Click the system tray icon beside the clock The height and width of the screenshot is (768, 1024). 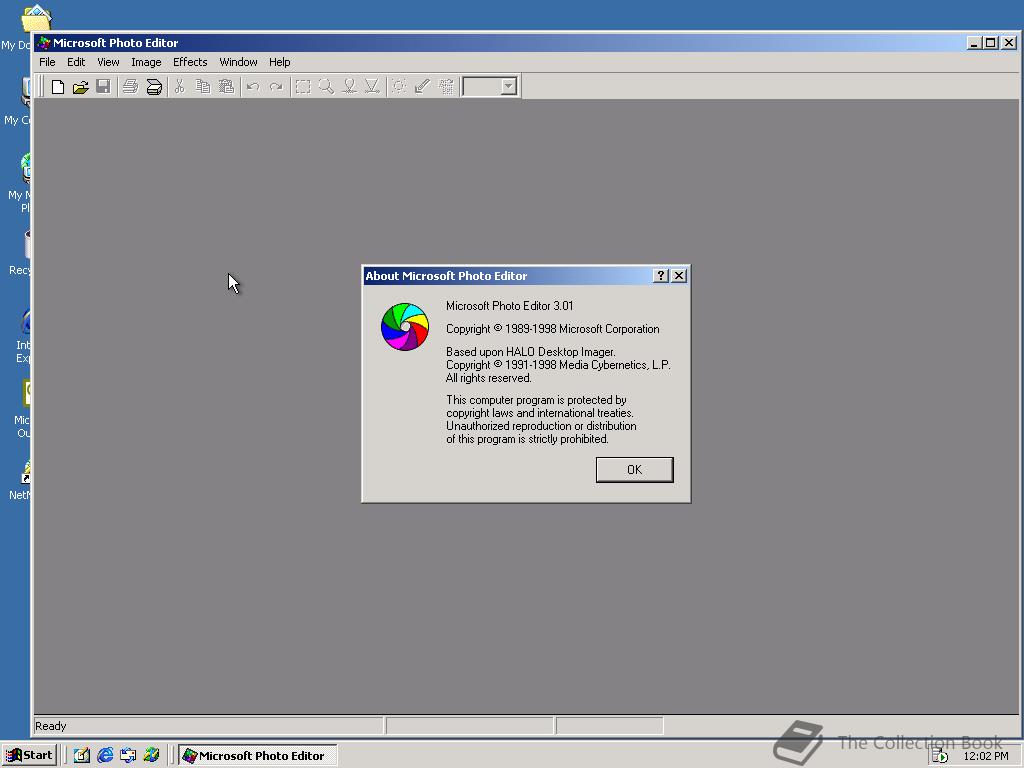point(940,756)
